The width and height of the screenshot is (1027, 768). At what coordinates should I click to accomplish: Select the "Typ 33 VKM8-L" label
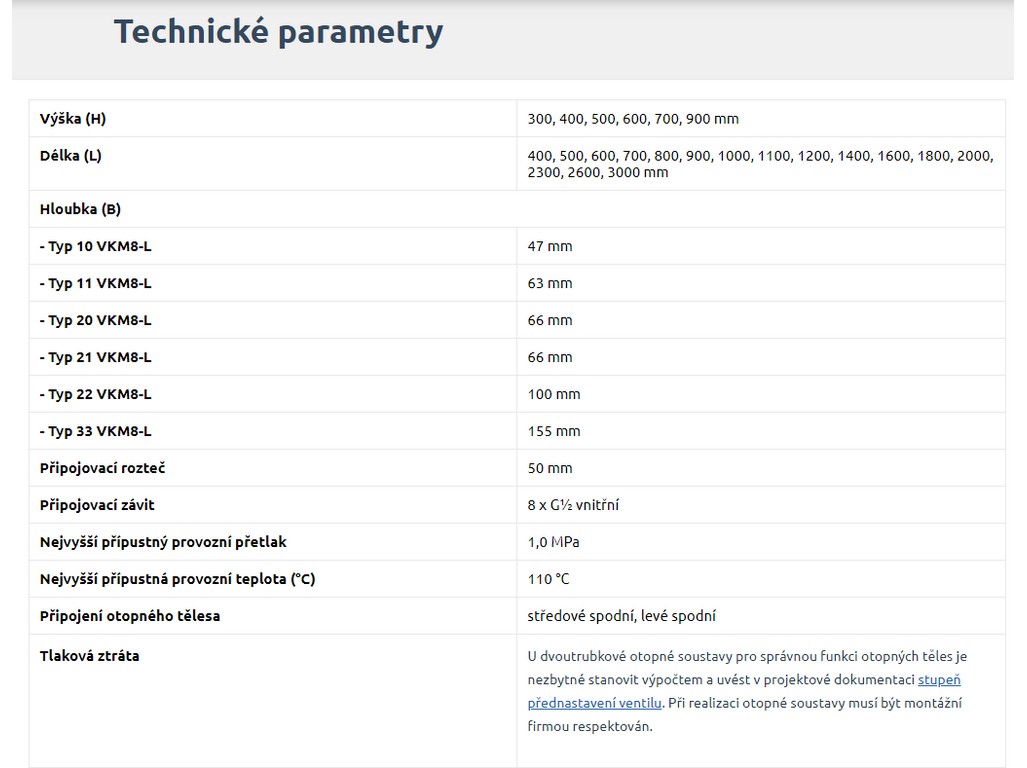96,431
